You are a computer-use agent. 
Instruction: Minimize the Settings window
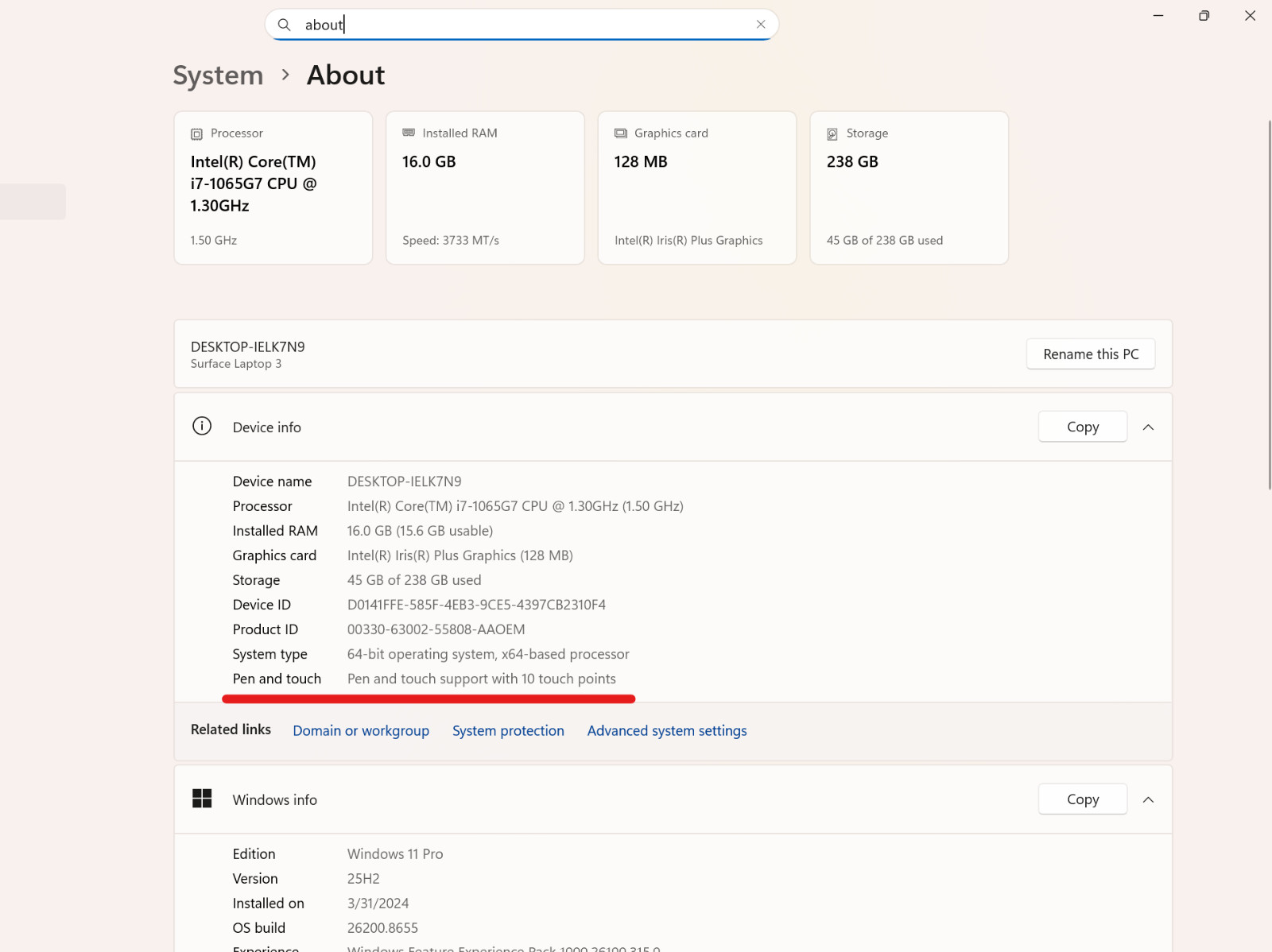[x=1158, y=16]
